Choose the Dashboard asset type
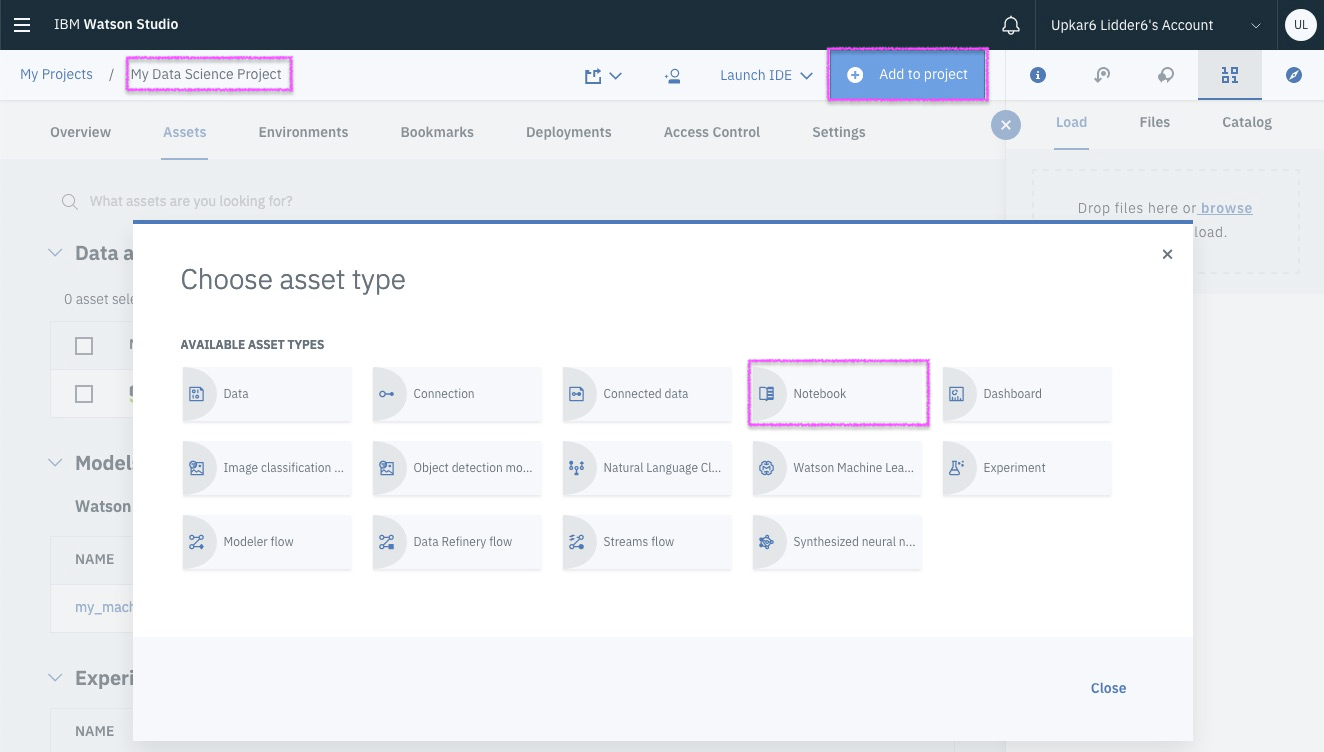 click(1027, 394)
